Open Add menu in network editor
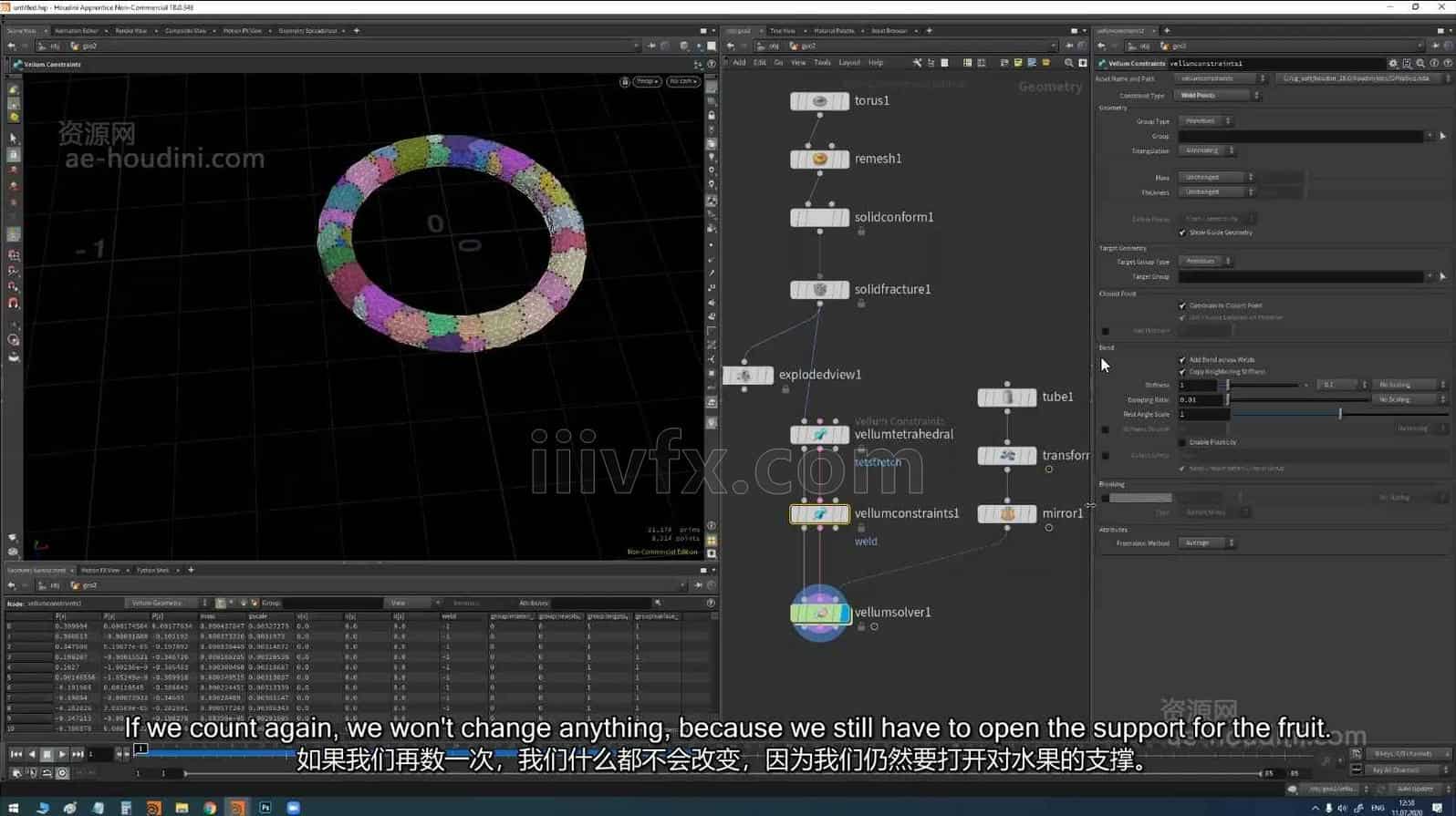Image resolution: width=1456 pixels, height=816 pixels. [x=739, y=63]
